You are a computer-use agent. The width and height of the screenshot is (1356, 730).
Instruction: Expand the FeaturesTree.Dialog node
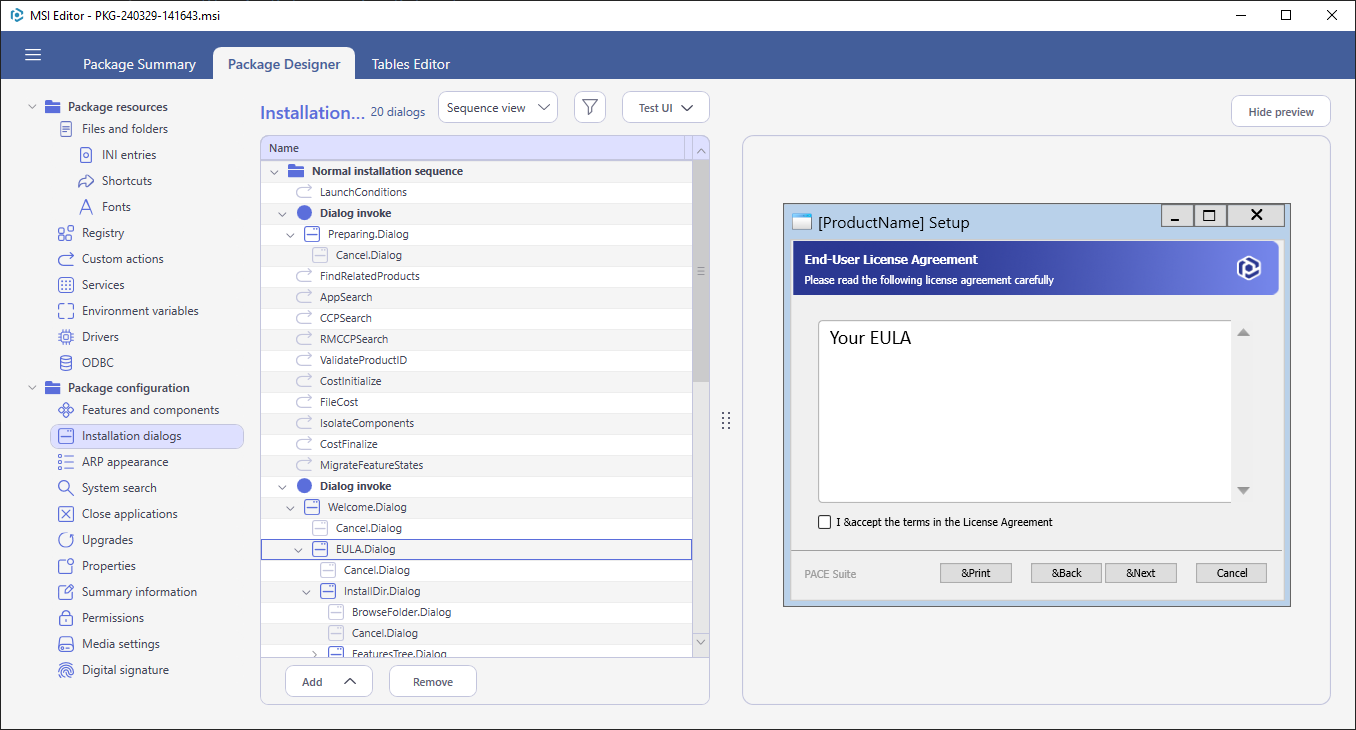[315, 654]
